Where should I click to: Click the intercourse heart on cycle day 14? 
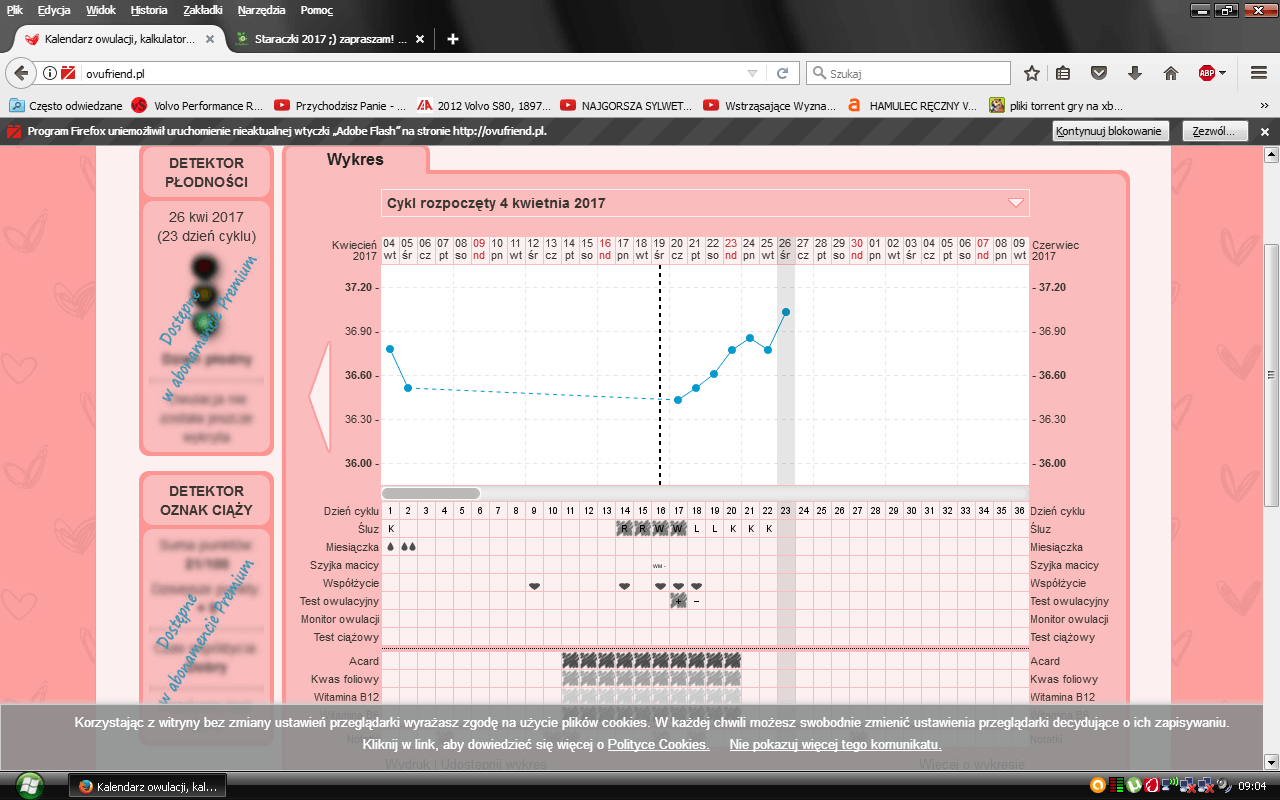[x=624, y=585]
